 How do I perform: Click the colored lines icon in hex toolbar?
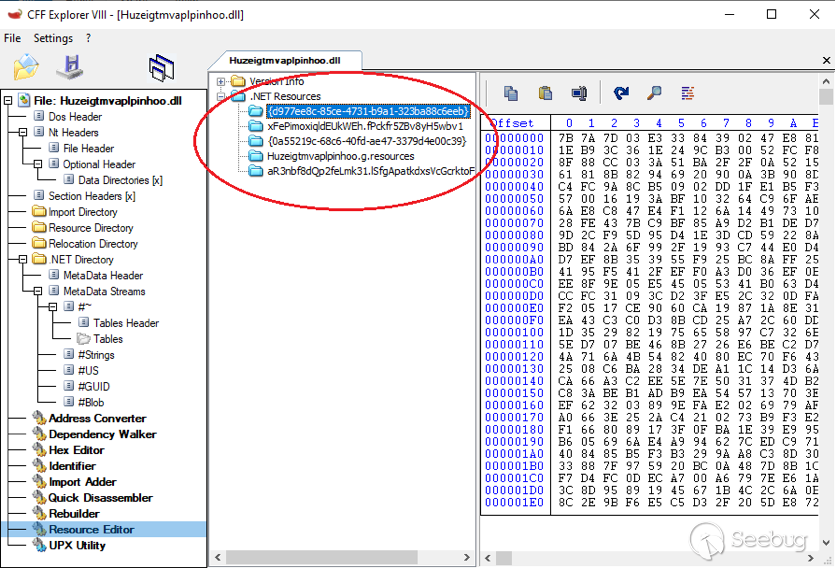tap(687, 93)
